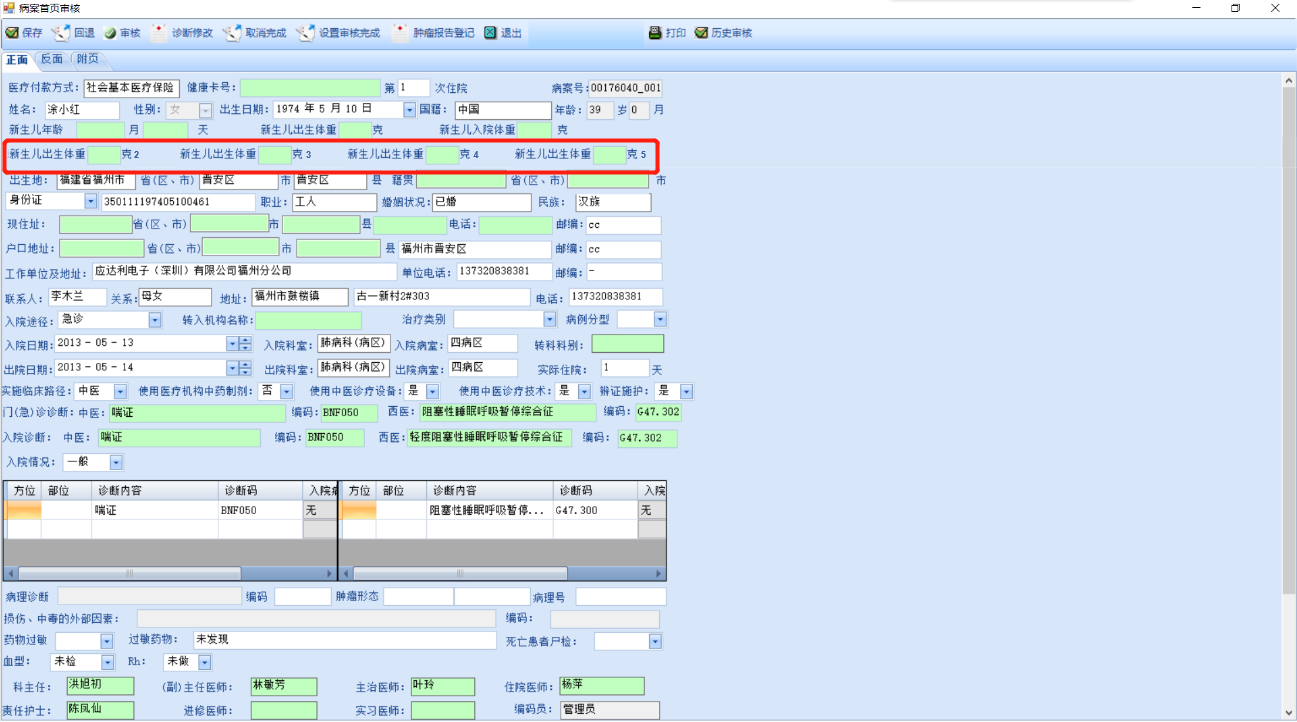This screenshot has width=1297, height=722.
Task: Click the 出院科室 field showing 肺病科(病区)
Action: tap(353, 368)
